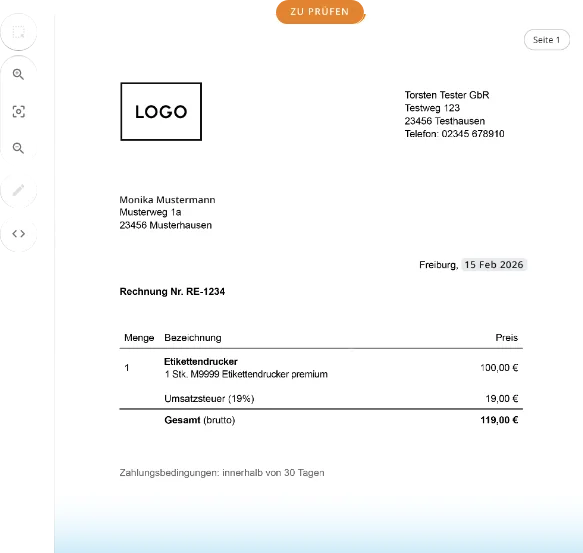The height and width of the screenshot is (553, 583).
Task: Click the Umsatzsteuer amount 19,00 €
Action: (502, 399)
